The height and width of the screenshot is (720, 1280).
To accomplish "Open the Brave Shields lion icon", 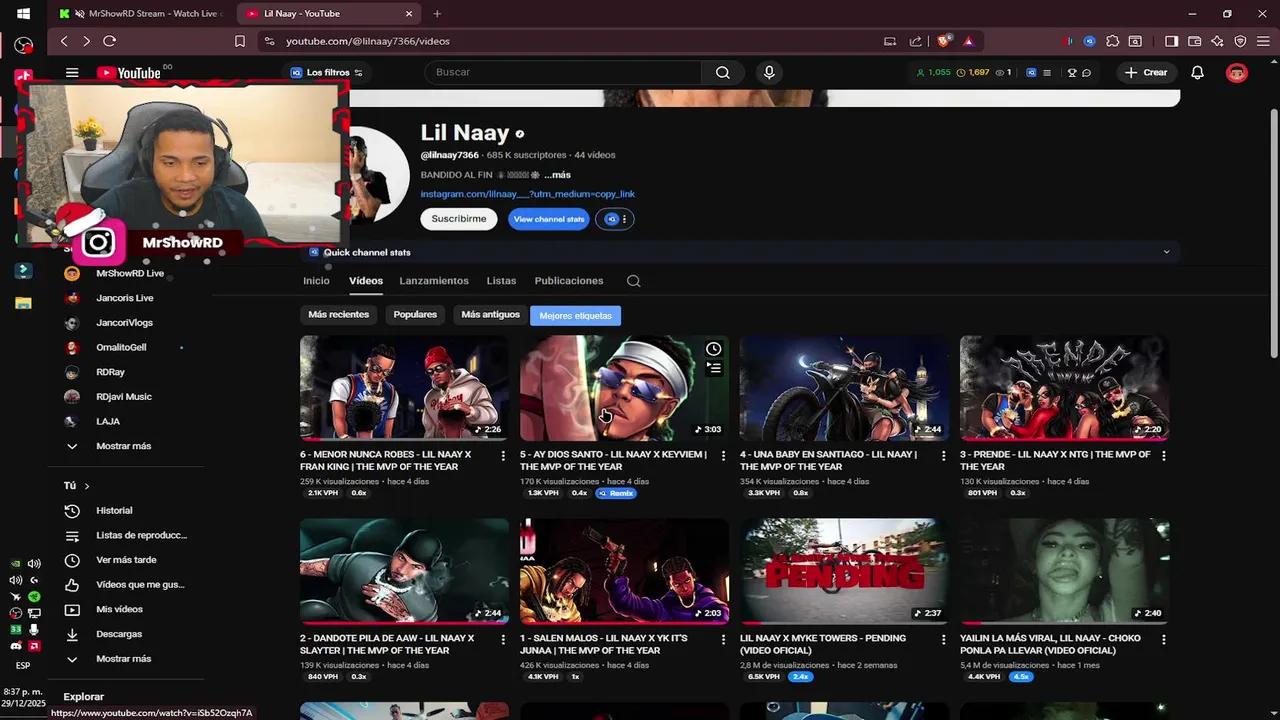I will coord(943,41).
